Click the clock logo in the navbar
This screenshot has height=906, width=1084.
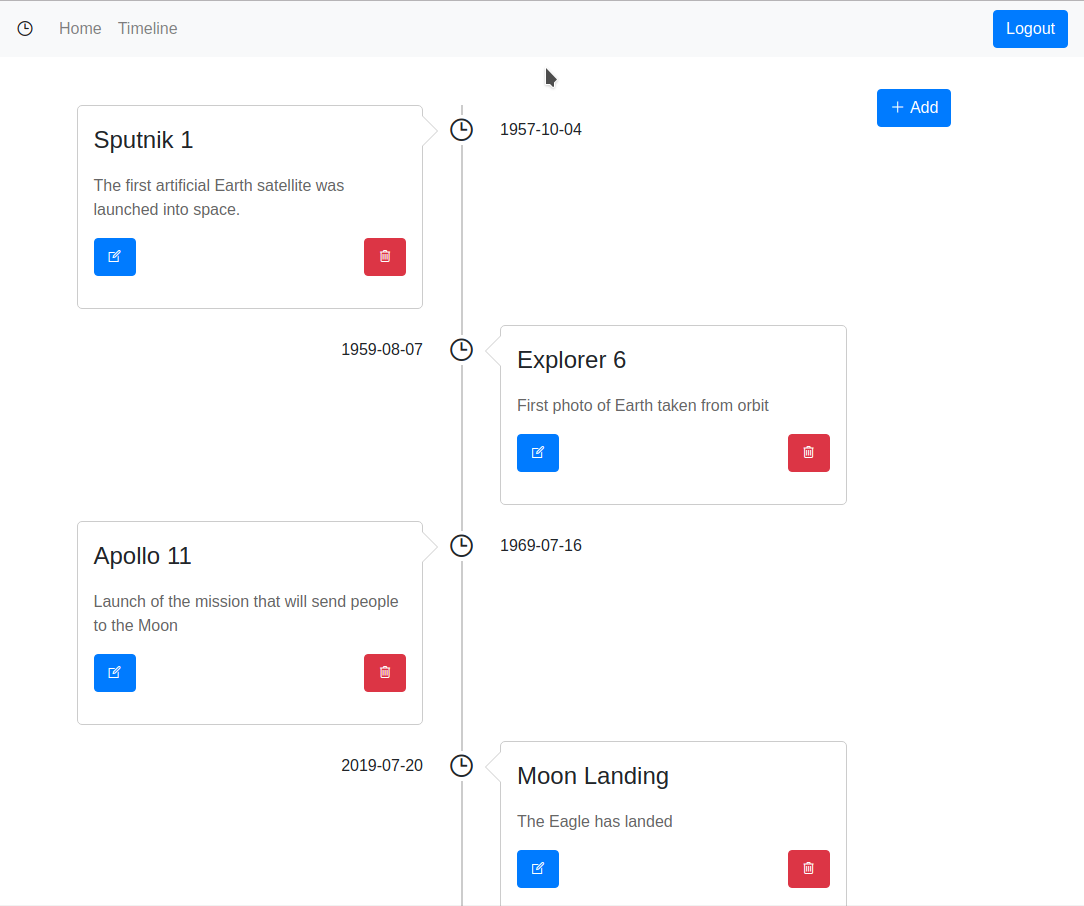[x=25, y=29]
